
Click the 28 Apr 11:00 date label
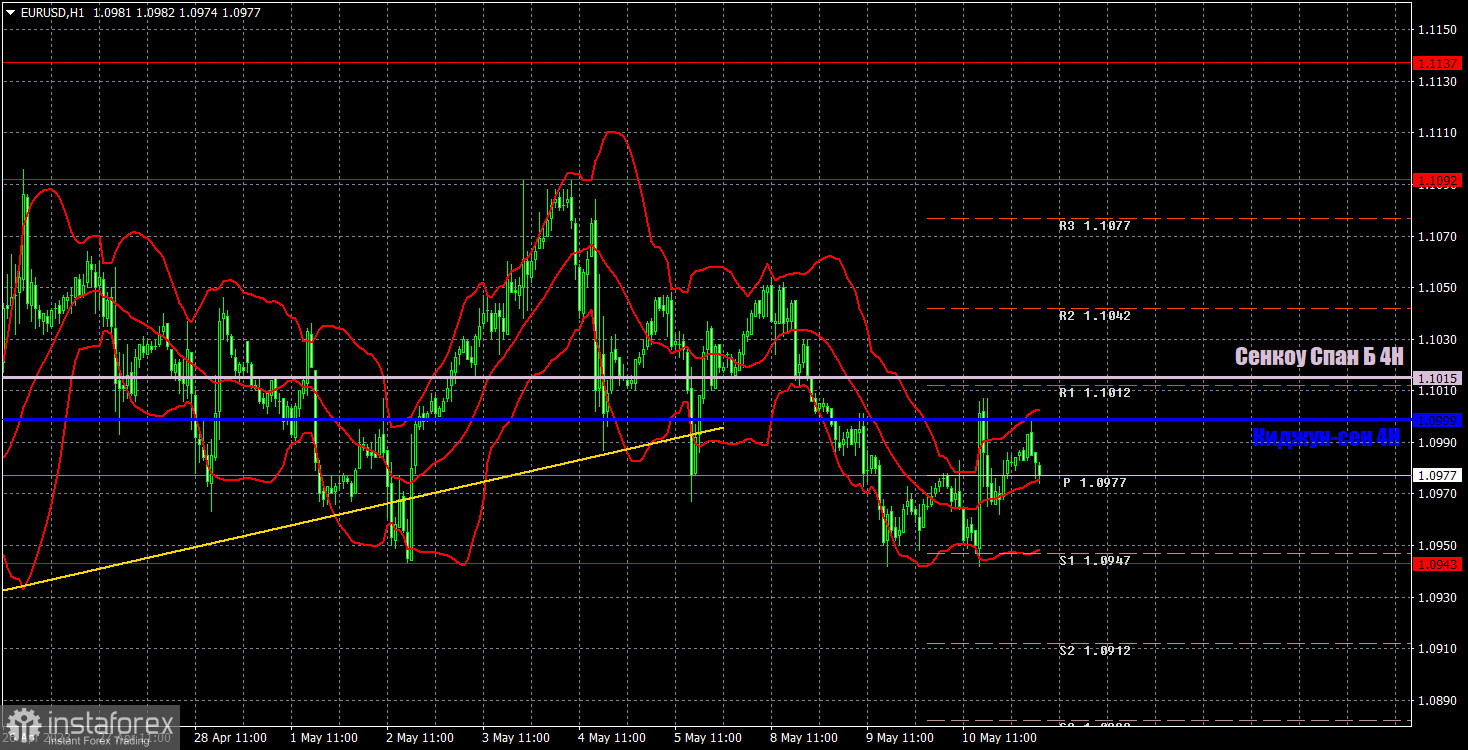coord(228,738)
